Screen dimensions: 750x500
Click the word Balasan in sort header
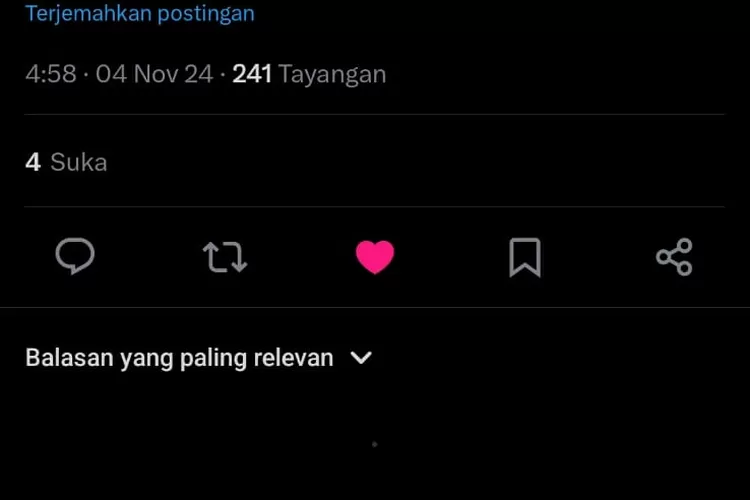point(69,357)
